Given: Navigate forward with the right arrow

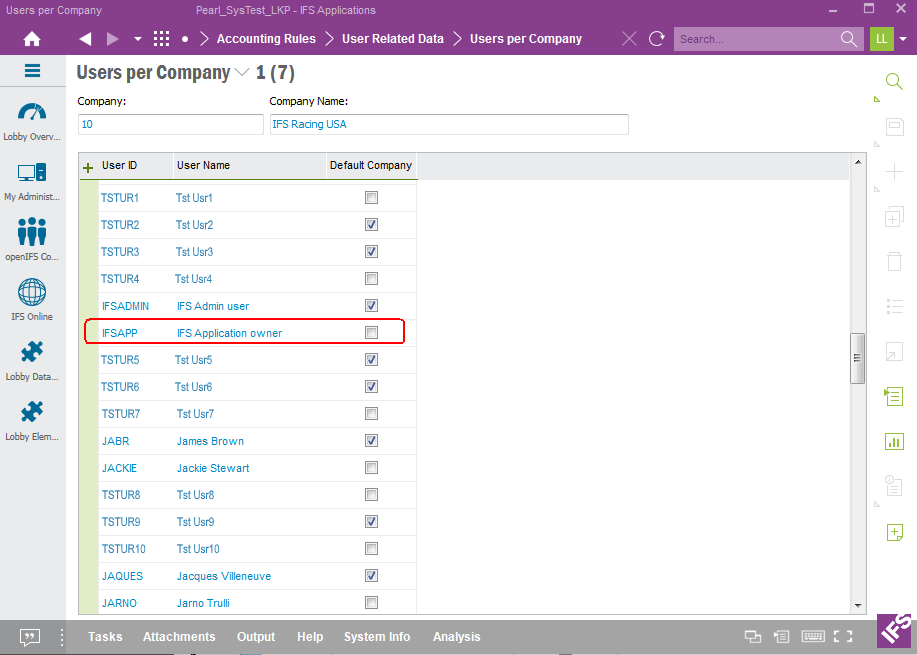Looking at the screenshot, I should (x=113, y=39).
